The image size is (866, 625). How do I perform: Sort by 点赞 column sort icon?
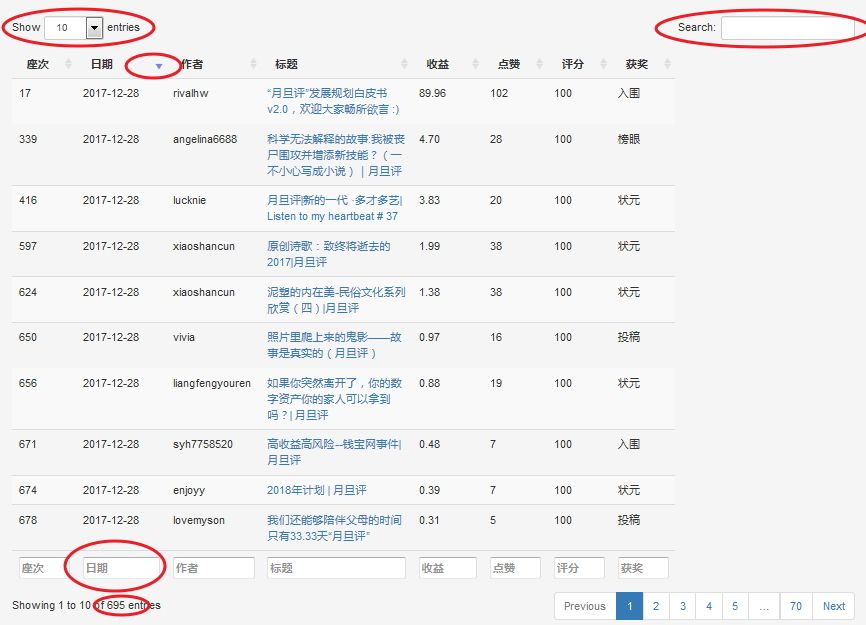click(539, 64)
